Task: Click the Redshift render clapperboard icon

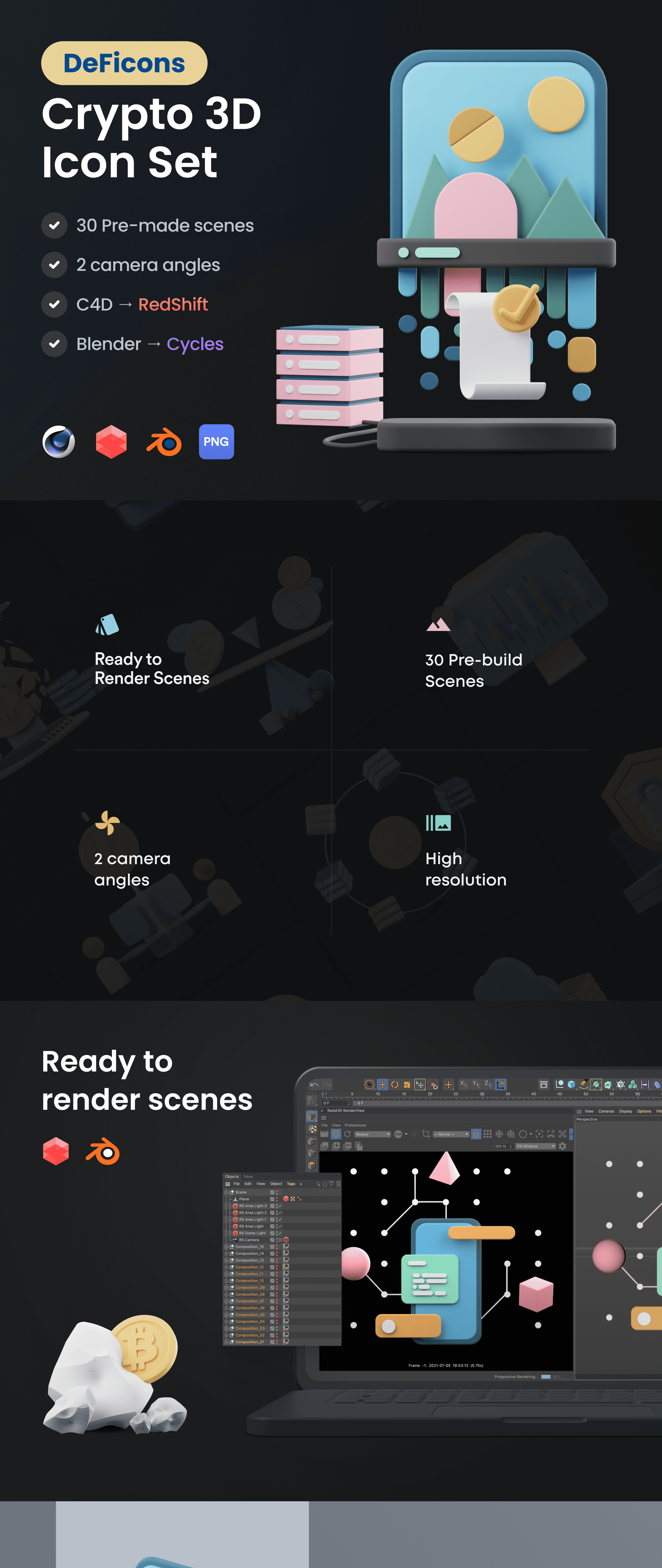Action: [324, 1134]
